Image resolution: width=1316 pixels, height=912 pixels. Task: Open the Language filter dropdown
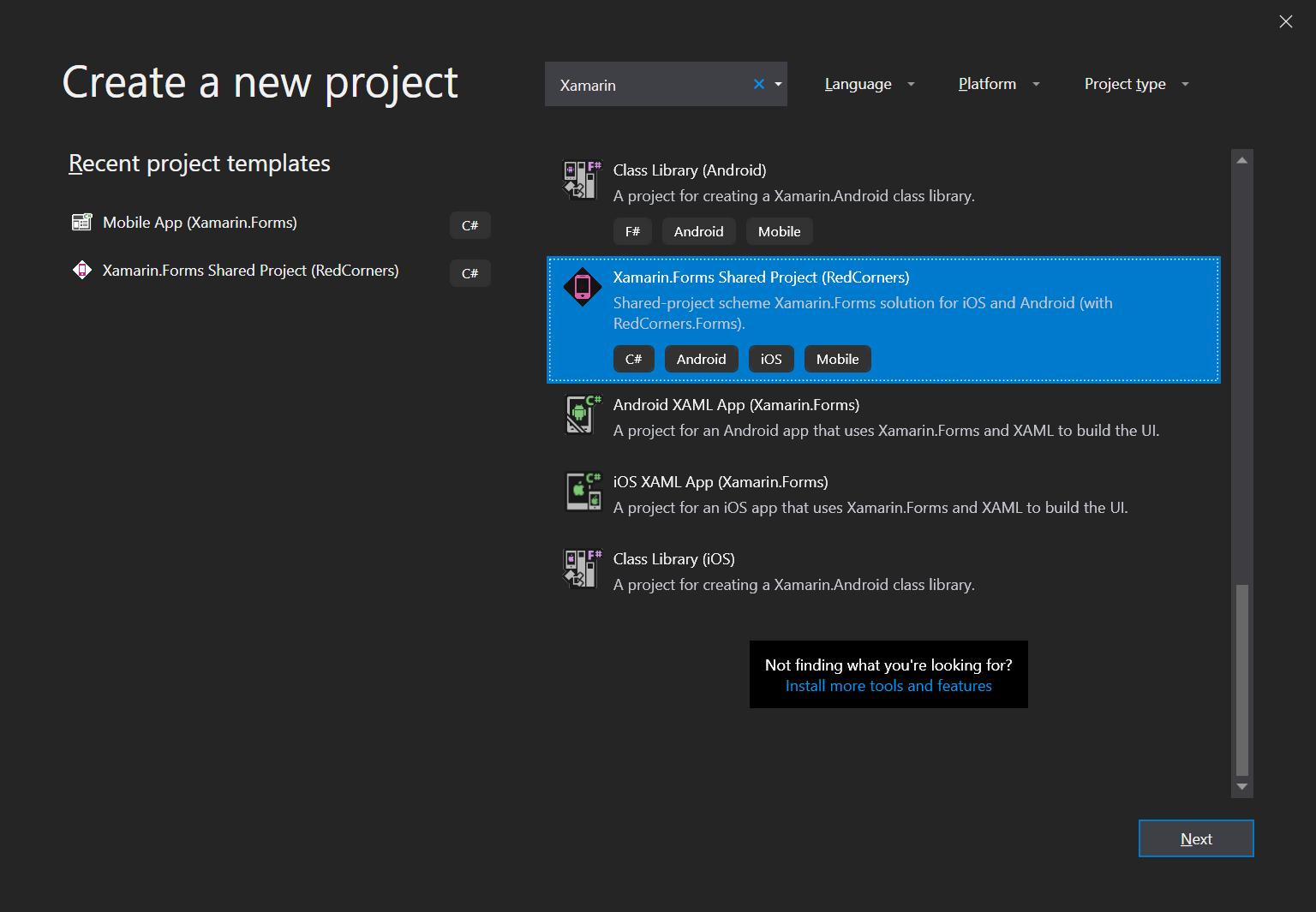870,84
